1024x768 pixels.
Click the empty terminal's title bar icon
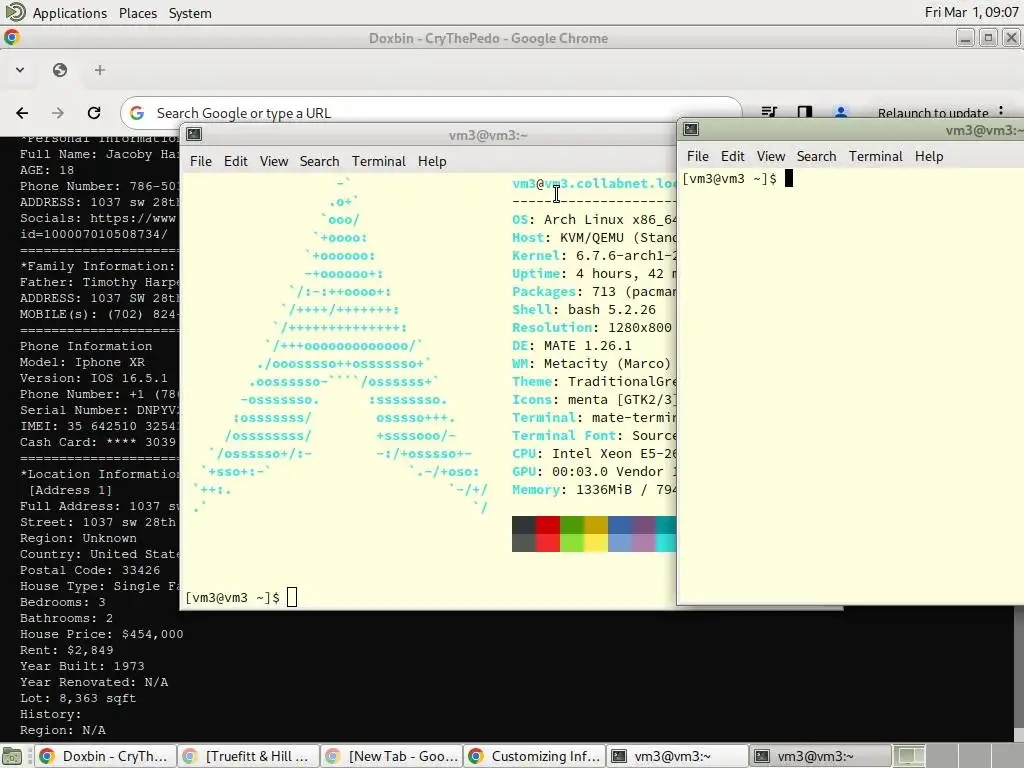(691, 129)
